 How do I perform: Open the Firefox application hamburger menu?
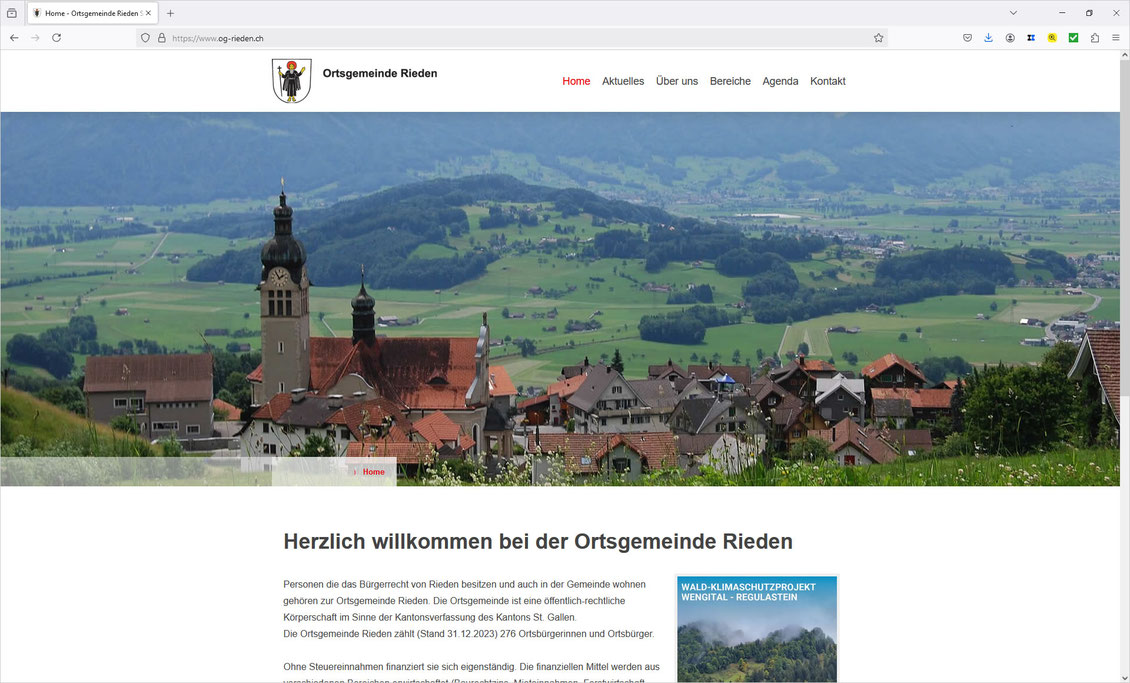pos(1116,38)
